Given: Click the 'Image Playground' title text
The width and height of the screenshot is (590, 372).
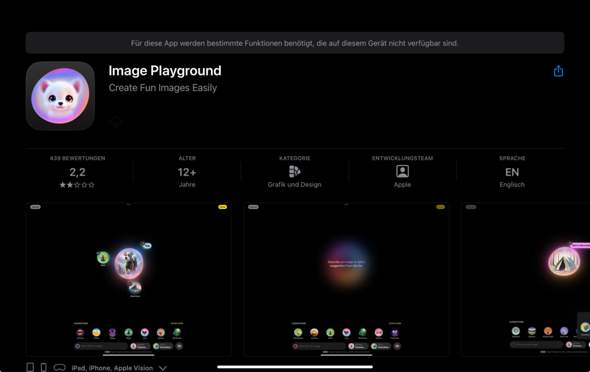Looking at the screenshot, I should [x=165, y=71].
